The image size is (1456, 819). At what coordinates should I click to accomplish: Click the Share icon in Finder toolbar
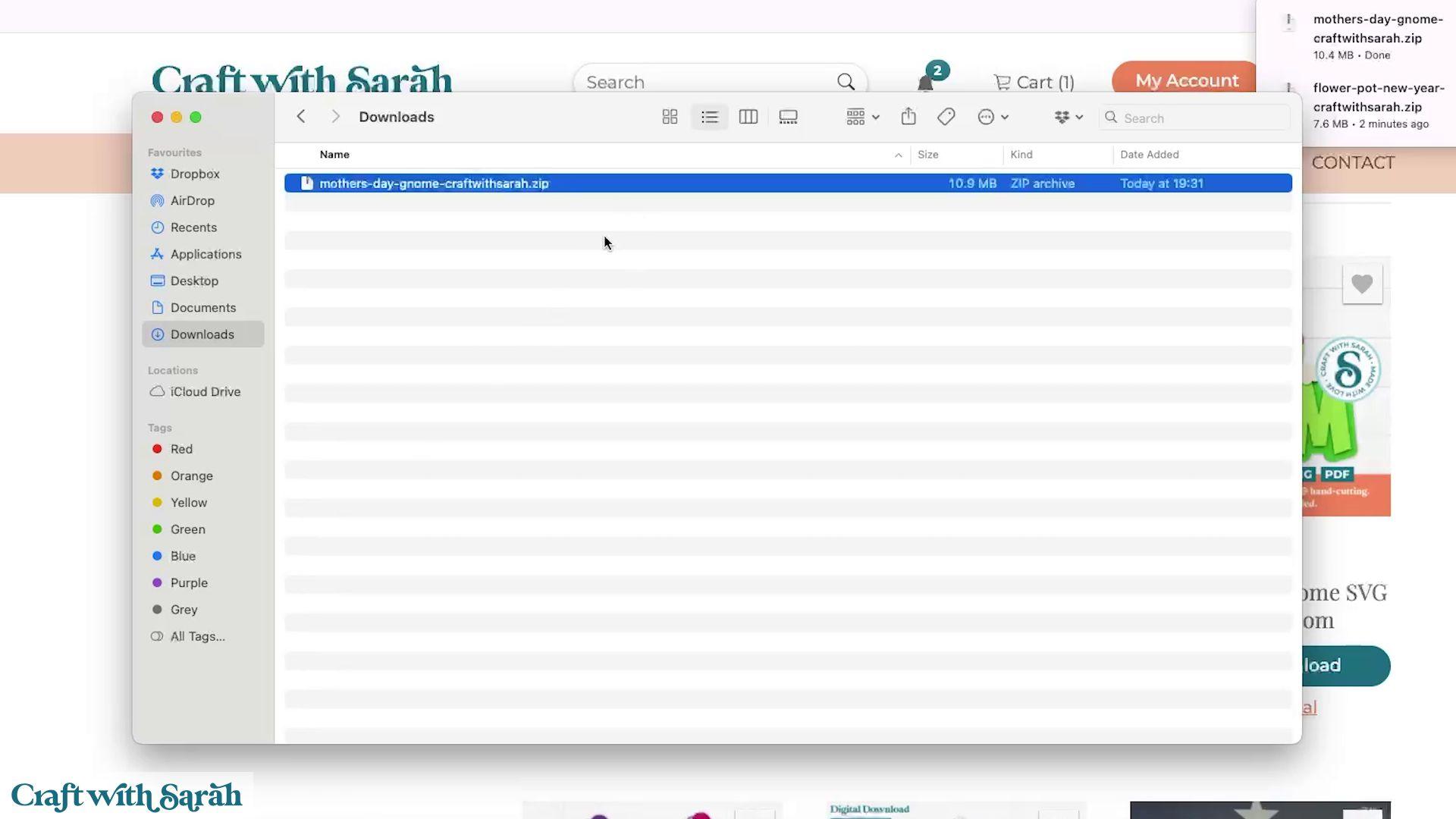click(x=908, y=116)
